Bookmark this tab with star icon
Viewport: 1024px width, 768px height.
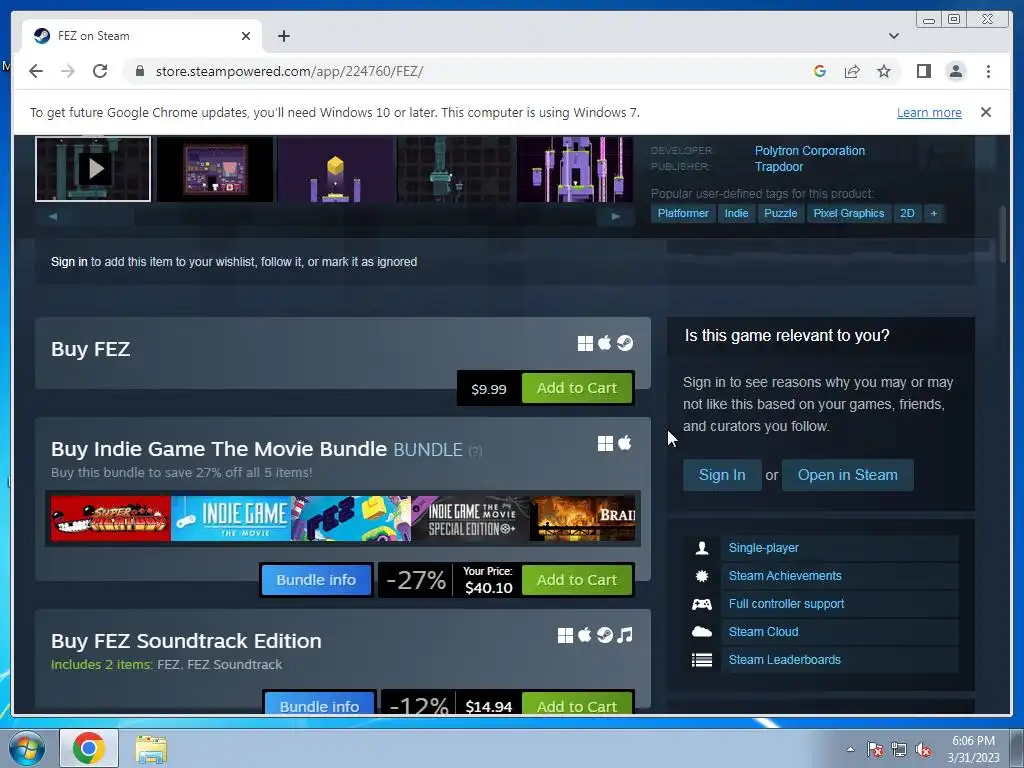pyautogui.click(x=884, y=71)
